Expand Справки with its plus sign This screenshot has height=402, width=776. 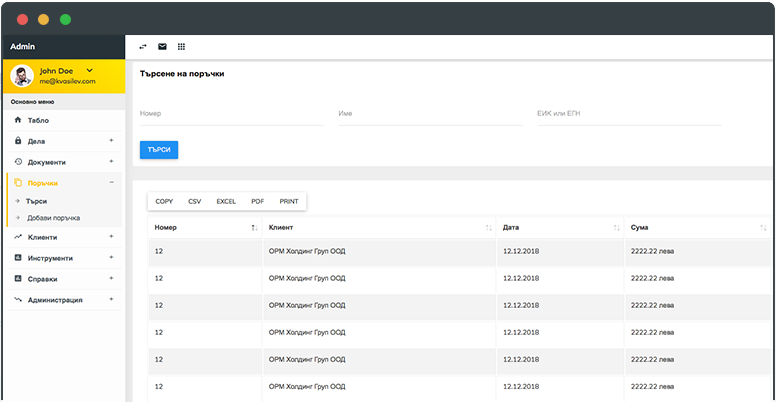click(x=111, y=278)
